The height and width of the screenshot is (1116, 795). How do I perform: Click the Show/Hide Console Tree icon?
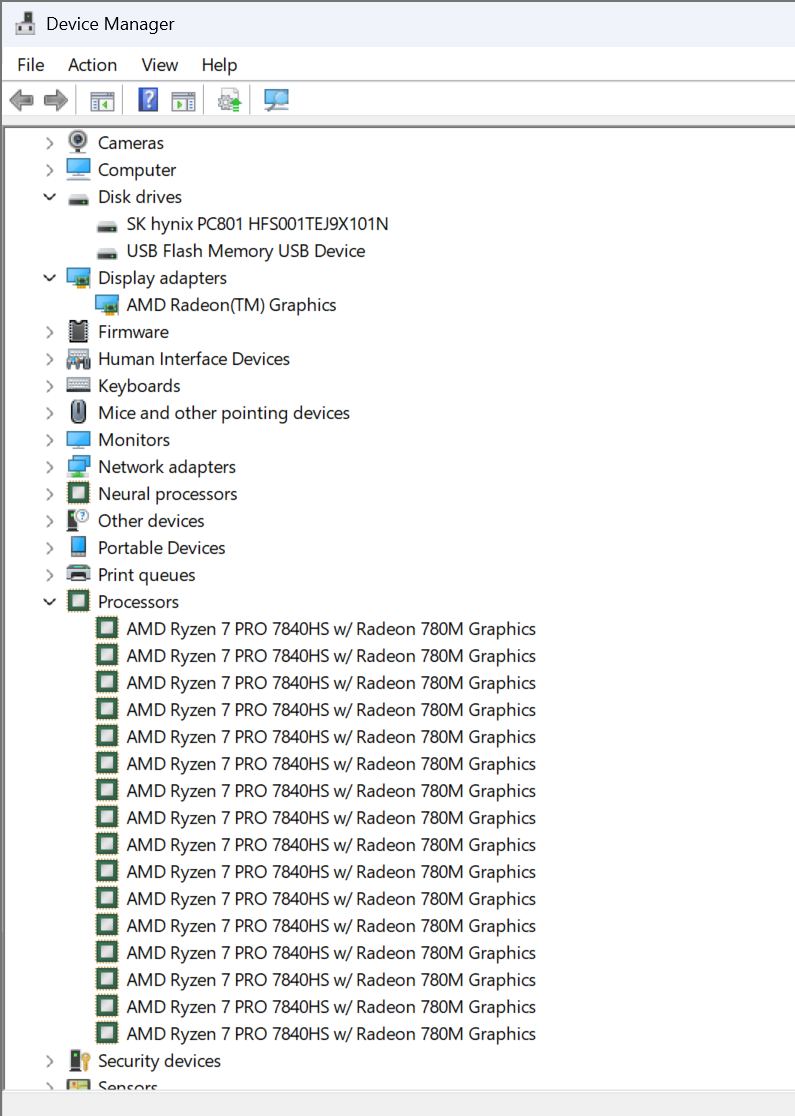tap(102, 100)
